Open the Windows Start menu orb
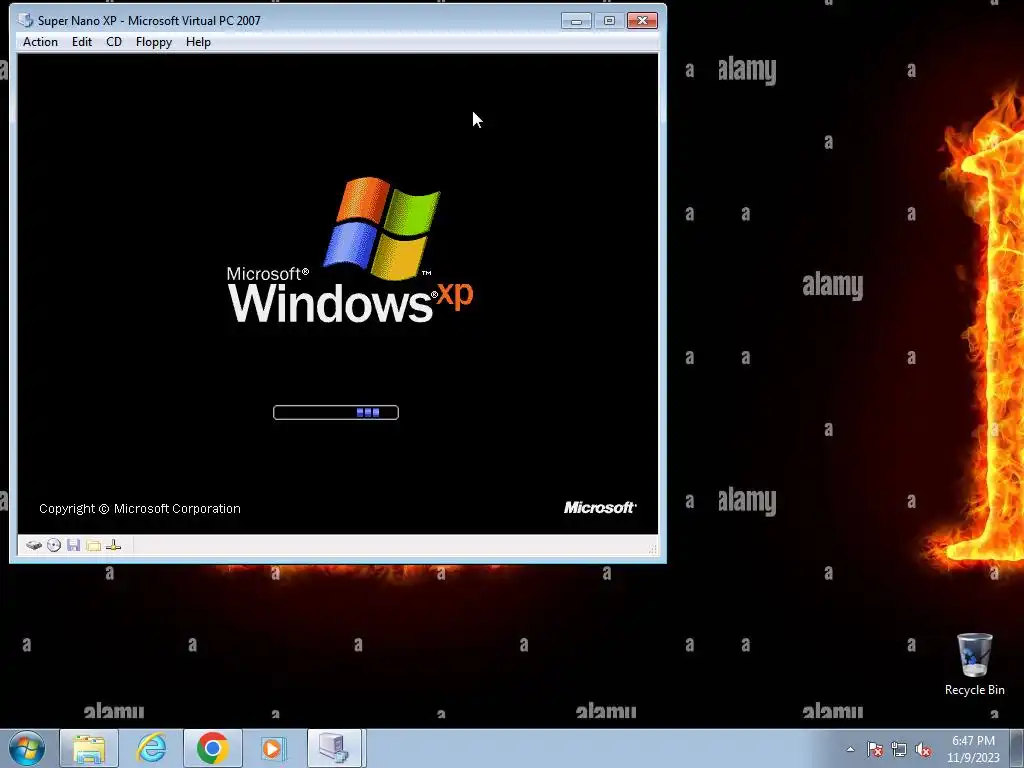 coord(27,748)
